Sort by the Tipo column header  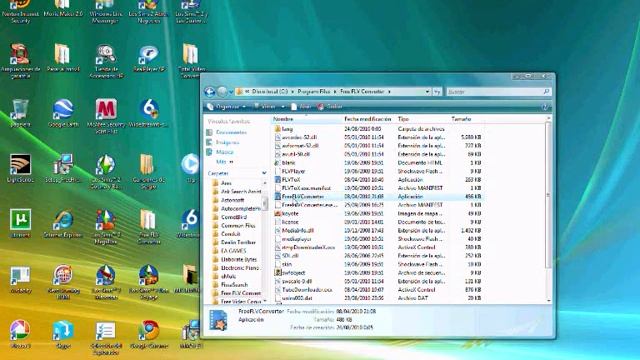pos(422,119)
